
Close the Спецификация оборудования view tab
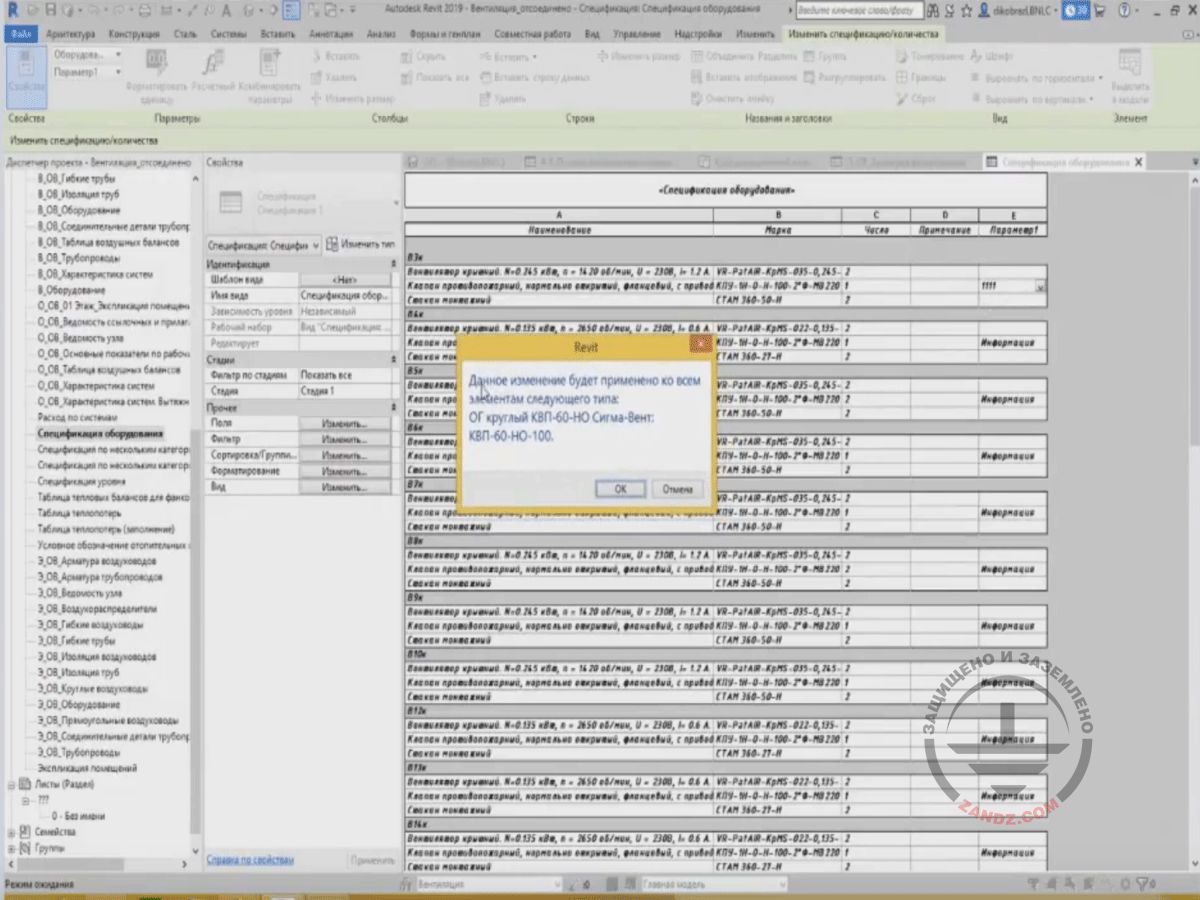pyautogui.click(x=1137, y=161)
